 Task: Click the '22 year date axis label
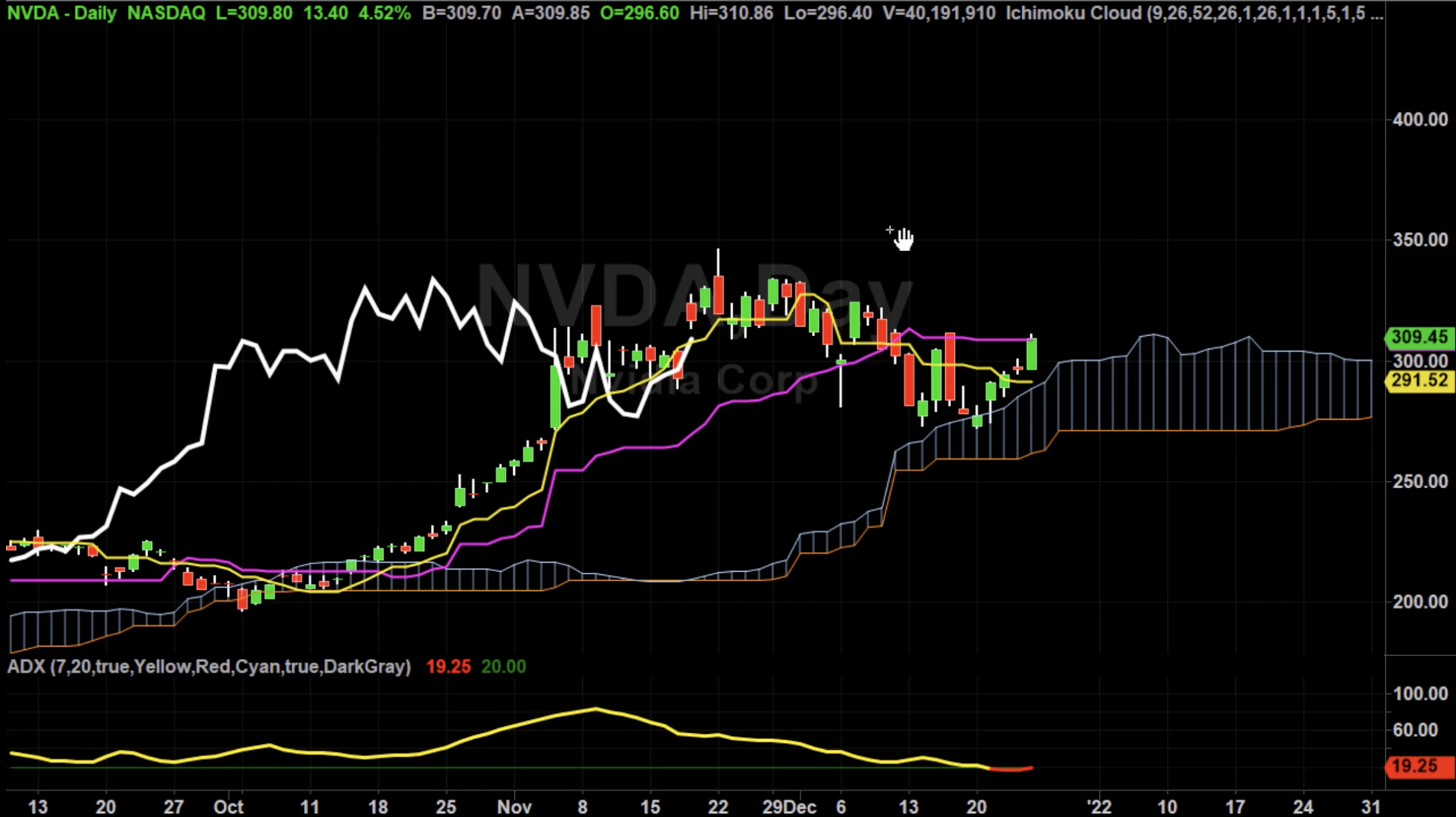[1099, 807]
